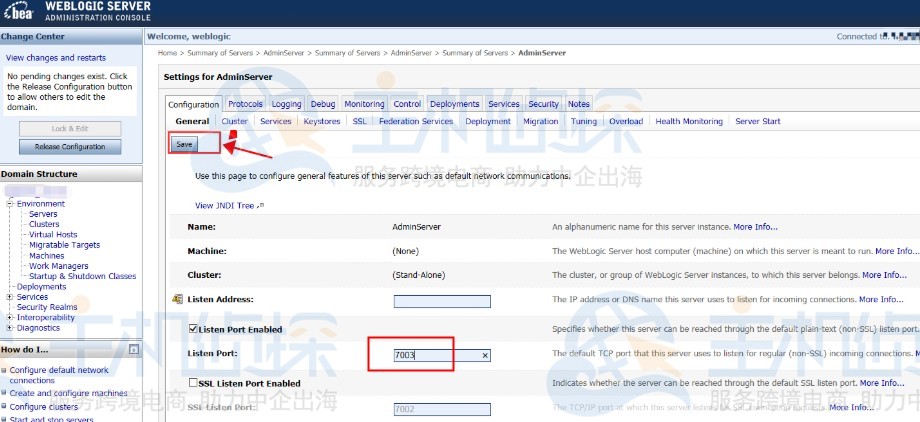Click the Release Configuration button
920x422 pixels.
click(x=70, y=147)
